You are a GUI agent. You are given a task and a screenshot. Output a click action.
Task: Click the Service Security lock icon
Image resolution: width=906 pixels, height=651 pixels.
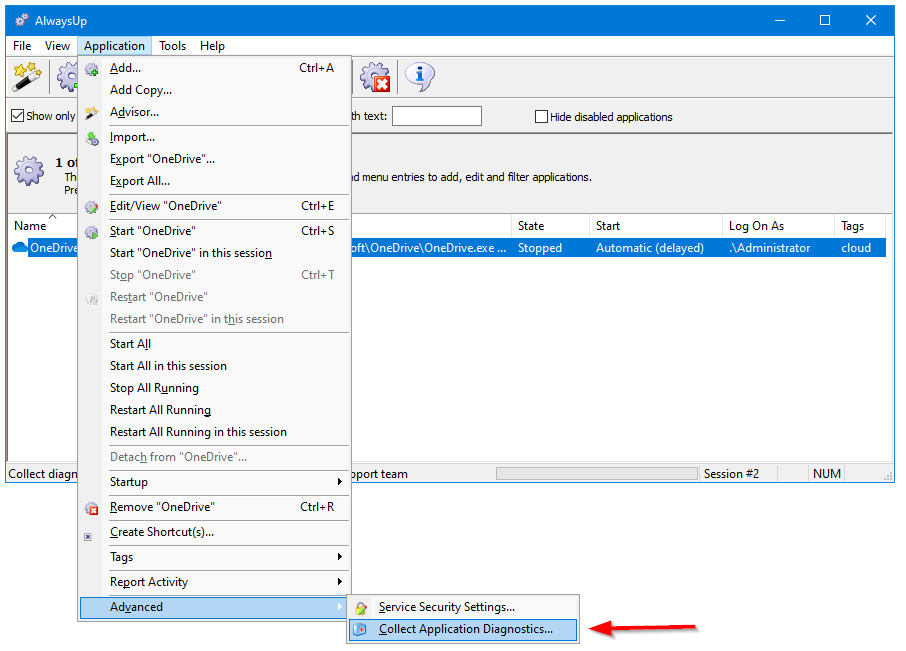[x=361, y=608]
